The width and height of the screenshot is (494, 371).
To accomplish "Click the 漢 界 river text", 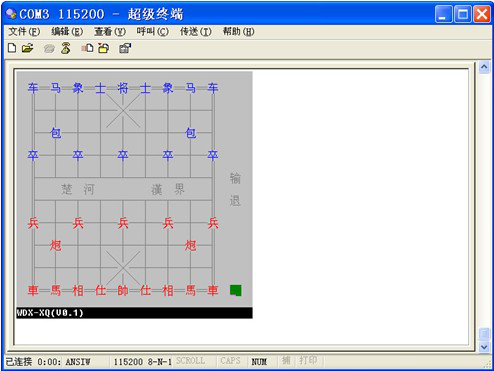I will (168, 189).
